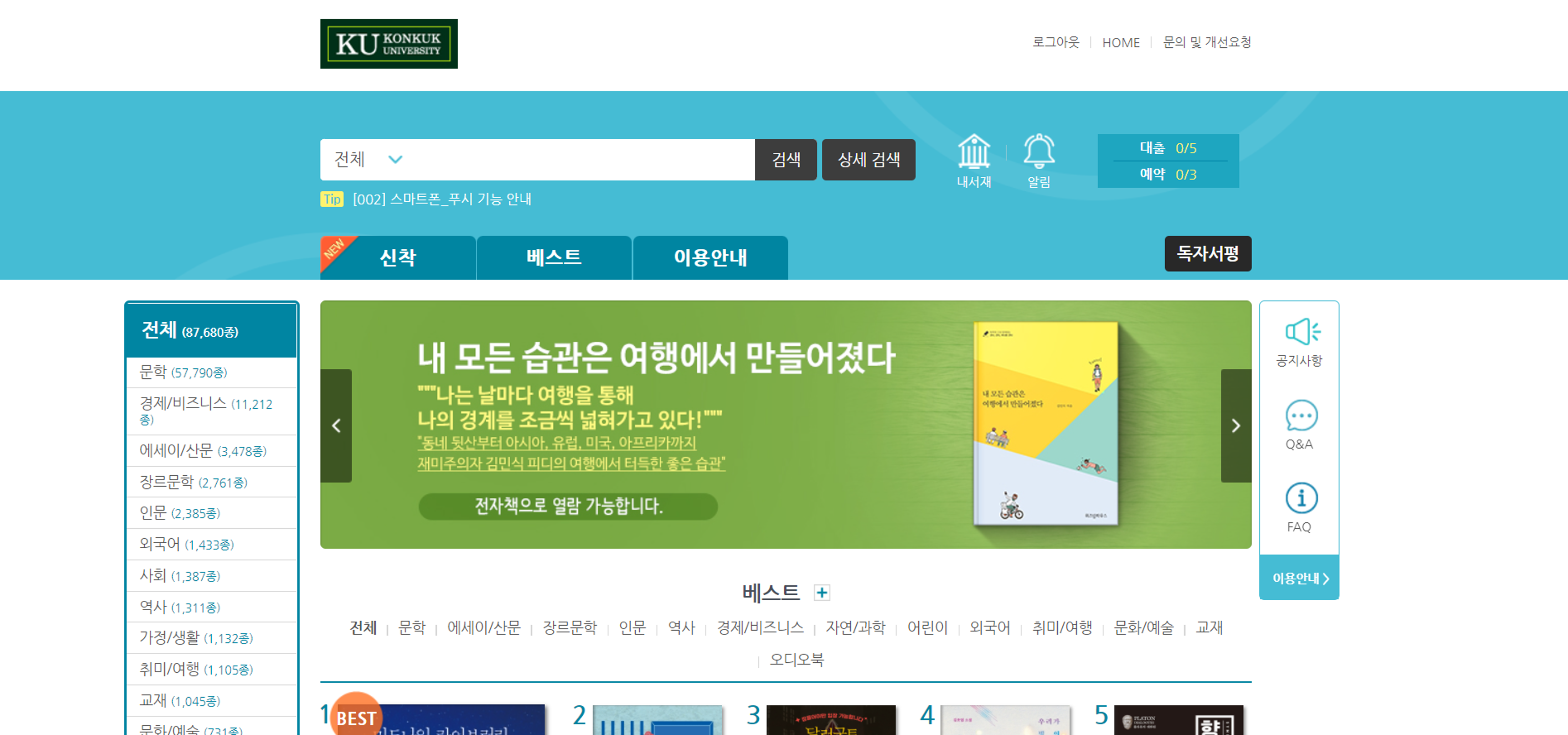1568x735 pixels.
Task: Show the next banner slide
Action: [x=1236, y=426]
